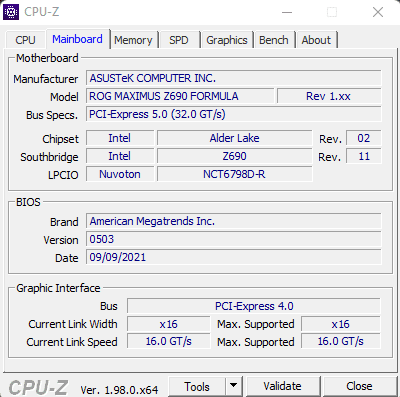Click the chipset revision 02 field
Viewport: 400px width, 397px height.
pyautogui.click(x=364, y=138)
